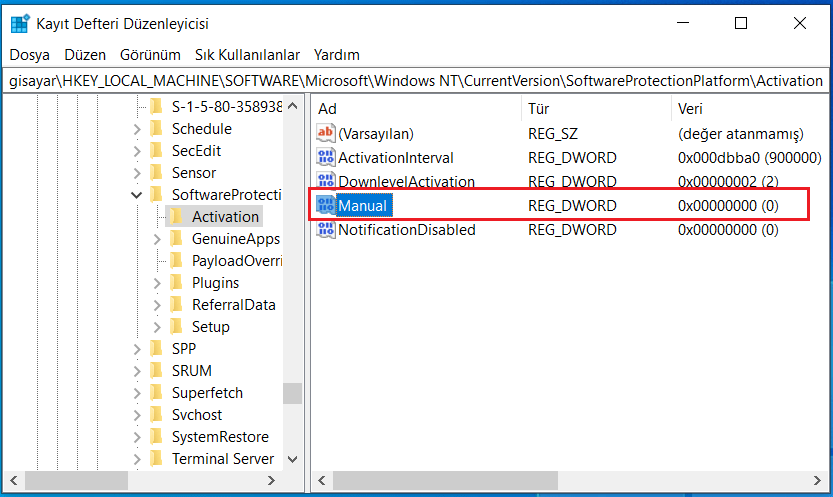
Task: Open the Görünüm menu
Action: (x=150, y=55)
